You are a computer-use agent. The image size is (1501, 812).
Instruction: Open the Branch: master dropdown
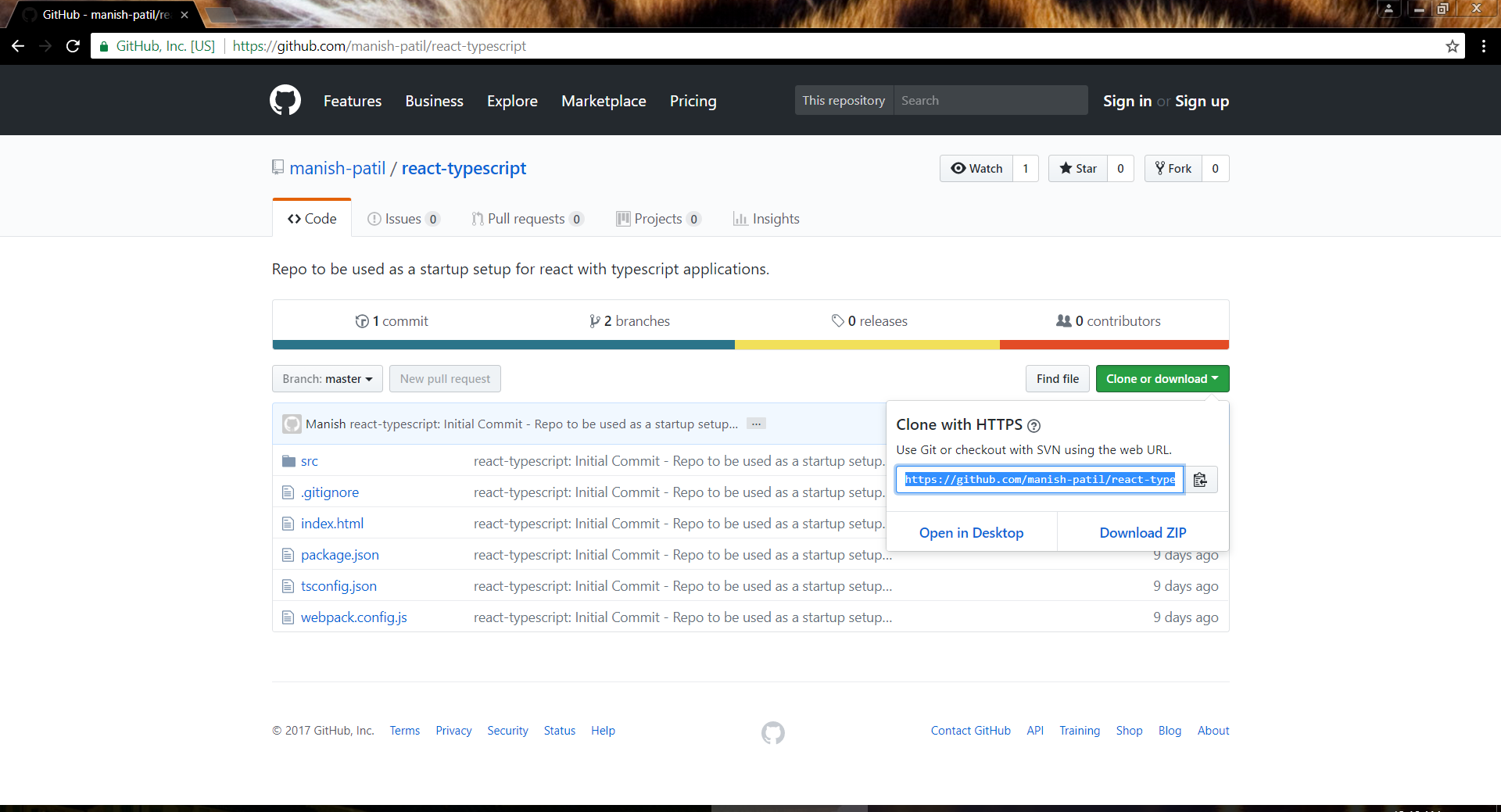pos(328,379)
